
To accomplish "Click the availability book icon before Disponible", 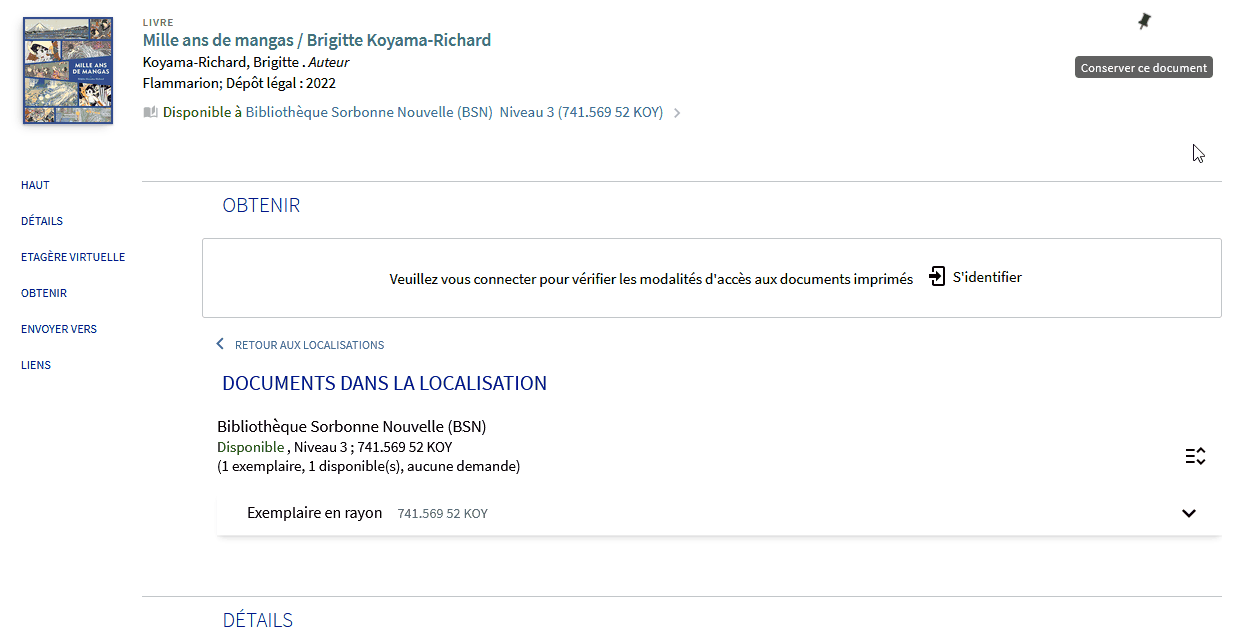I will [150, 111].
